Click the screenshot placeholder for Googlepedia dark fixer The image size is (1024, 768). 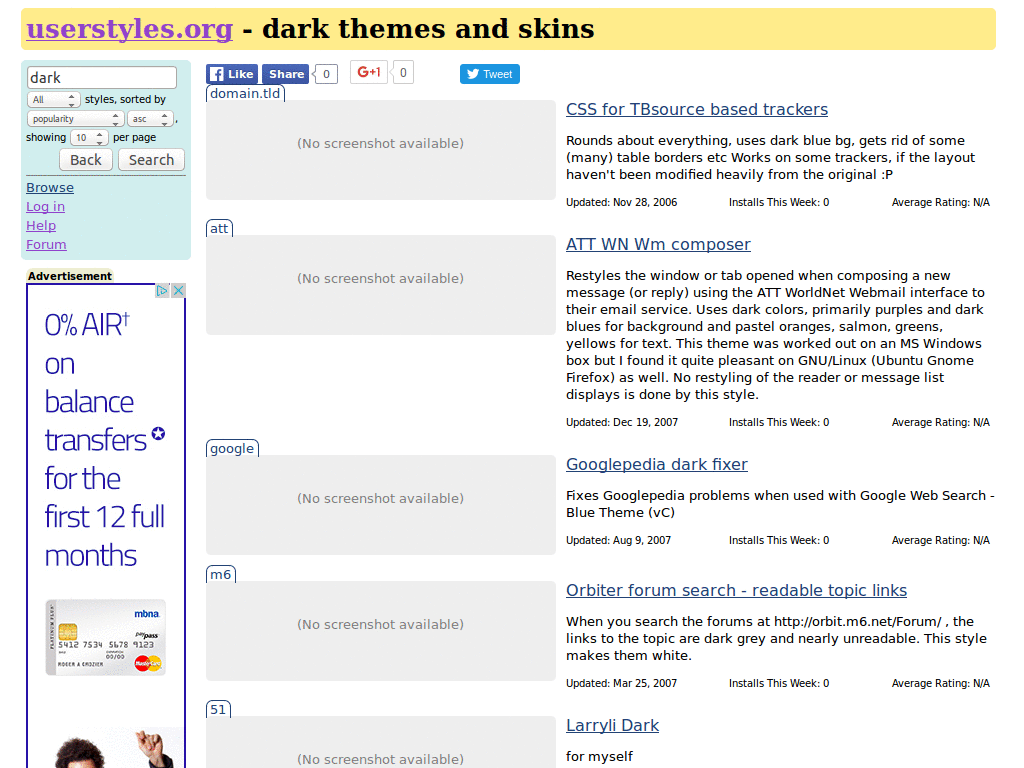click(381, 505)
